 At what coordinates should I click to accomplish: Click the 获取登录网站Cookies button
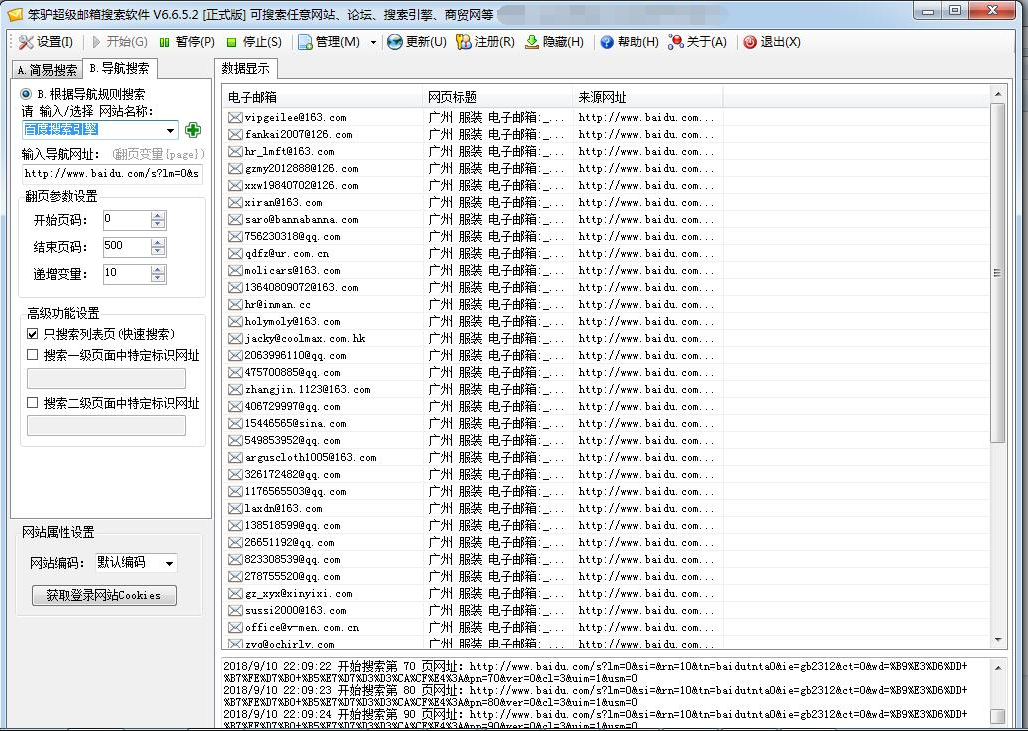[x=104, y=595]
